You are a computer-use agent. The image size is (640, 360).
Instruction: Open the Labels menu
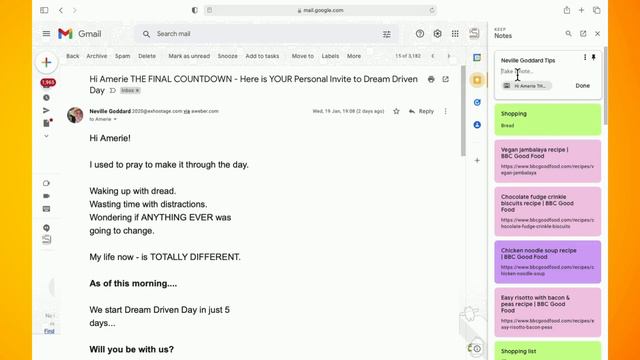[330, 56]
